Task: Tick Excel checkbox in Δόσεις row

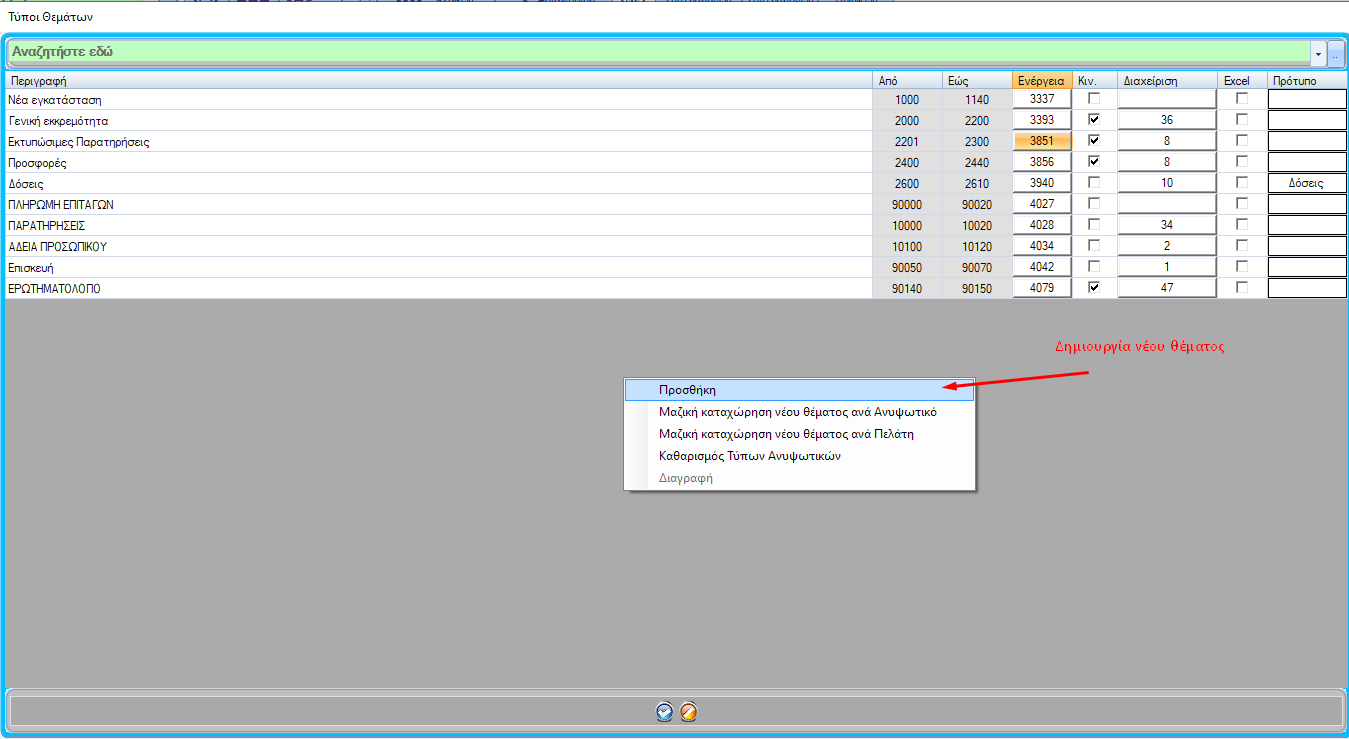Action: tap(1242, 183)
